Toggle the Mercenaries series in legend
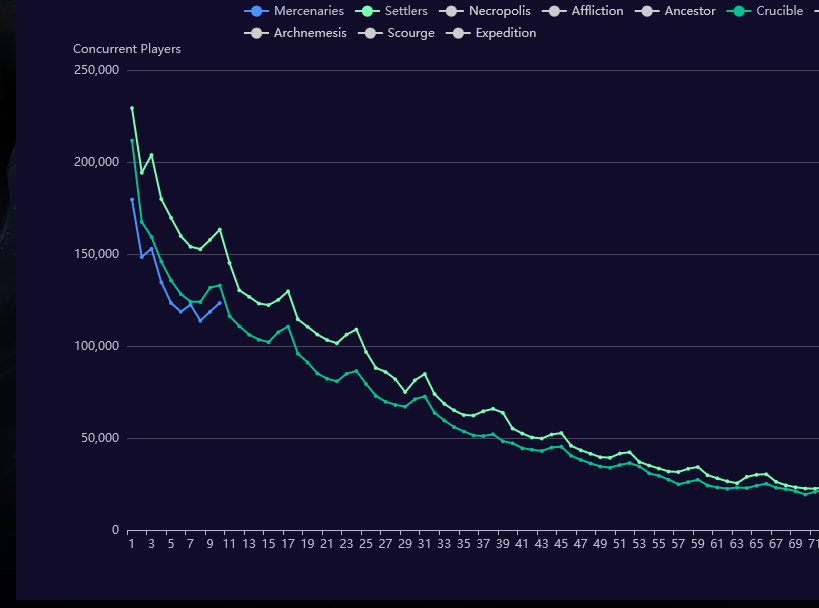819x608 pixels. [x=294, y=11]
